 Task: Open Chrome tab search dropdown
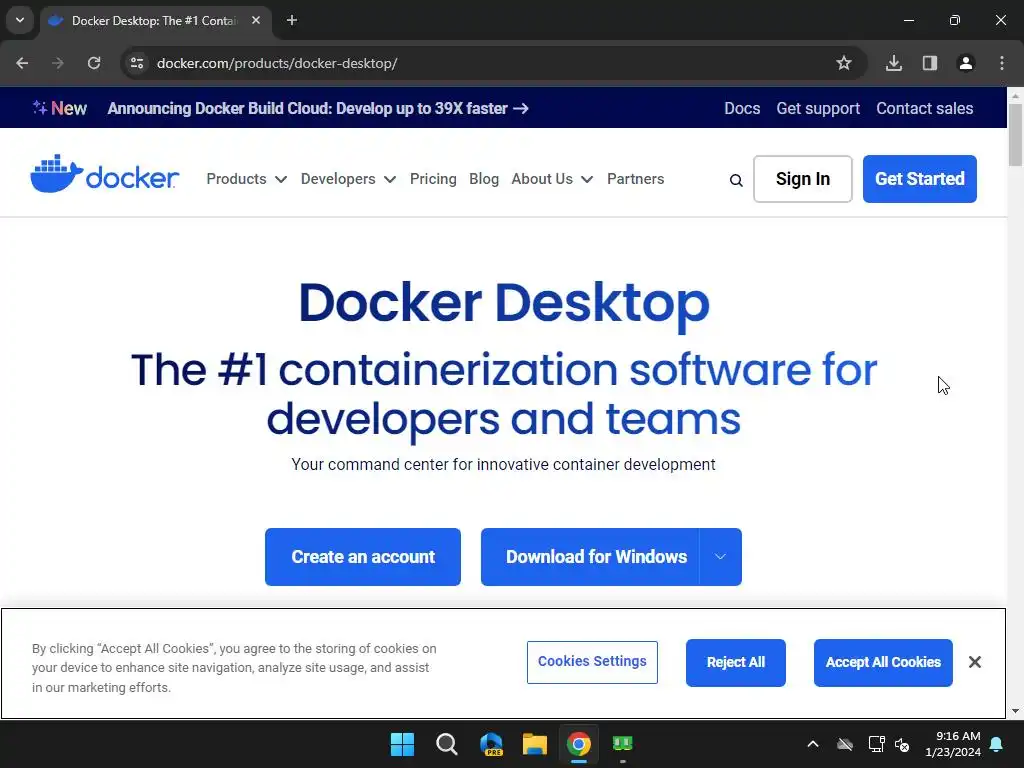pos(20,20)
